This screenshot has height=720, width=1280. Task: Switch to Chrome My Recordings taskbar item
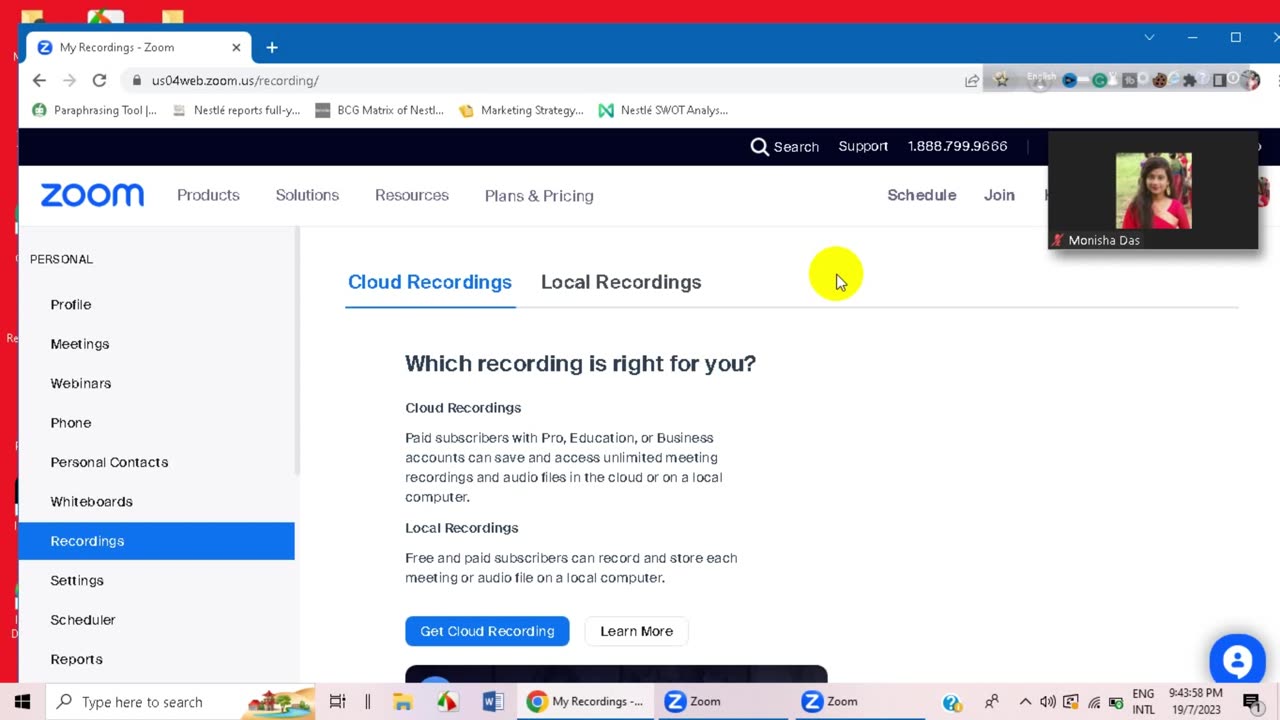(585, 701)
